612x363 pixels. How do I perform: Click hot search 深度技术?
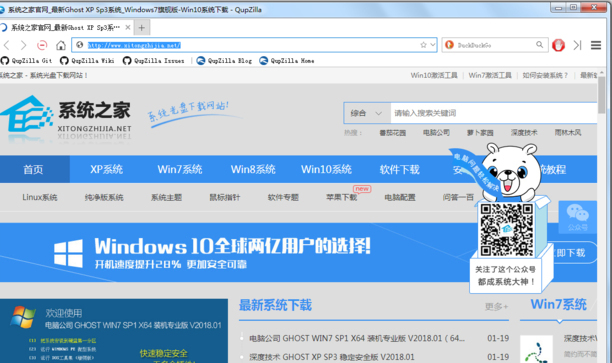point(524,133)
